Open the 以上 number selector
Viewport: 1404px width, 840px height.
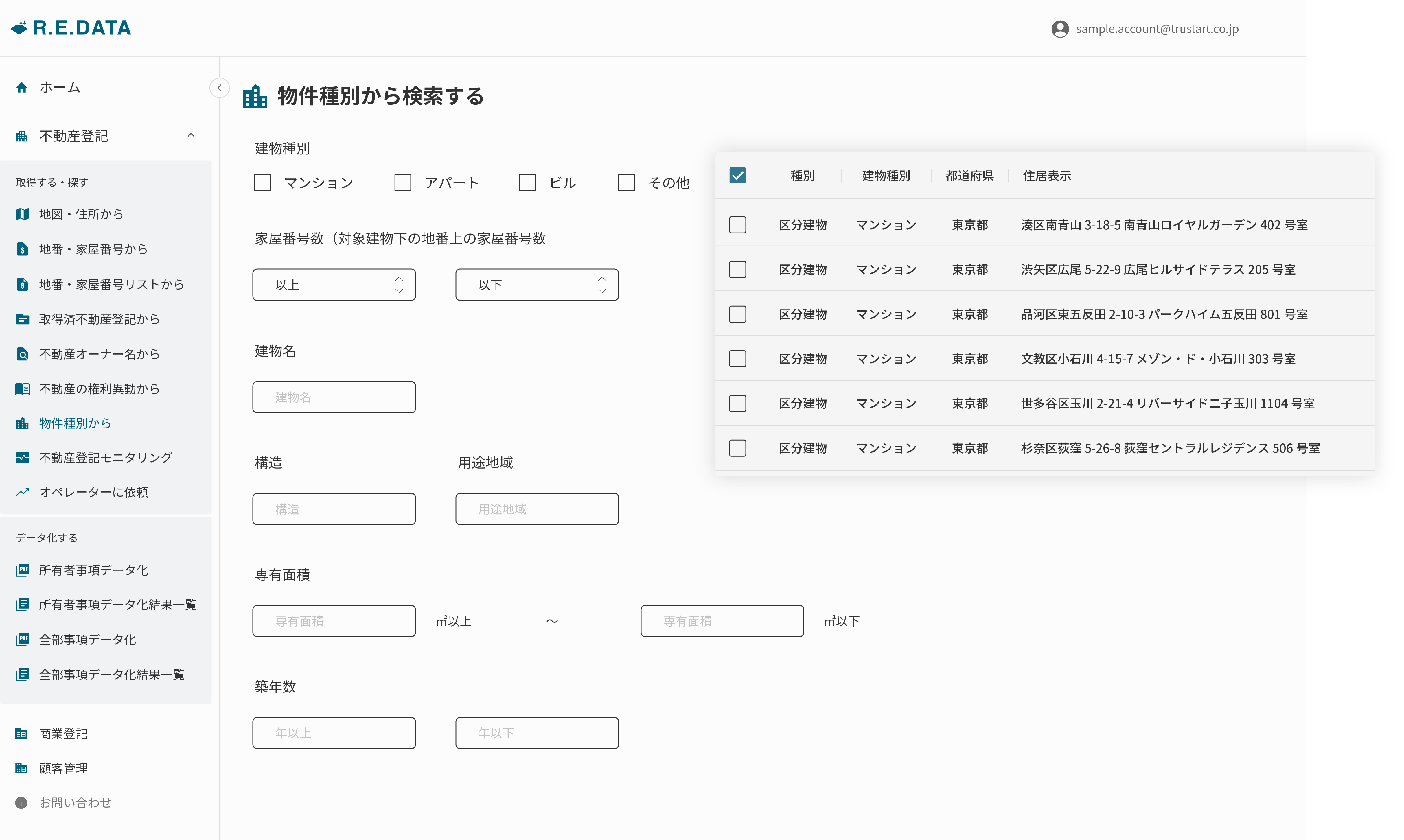334,285
